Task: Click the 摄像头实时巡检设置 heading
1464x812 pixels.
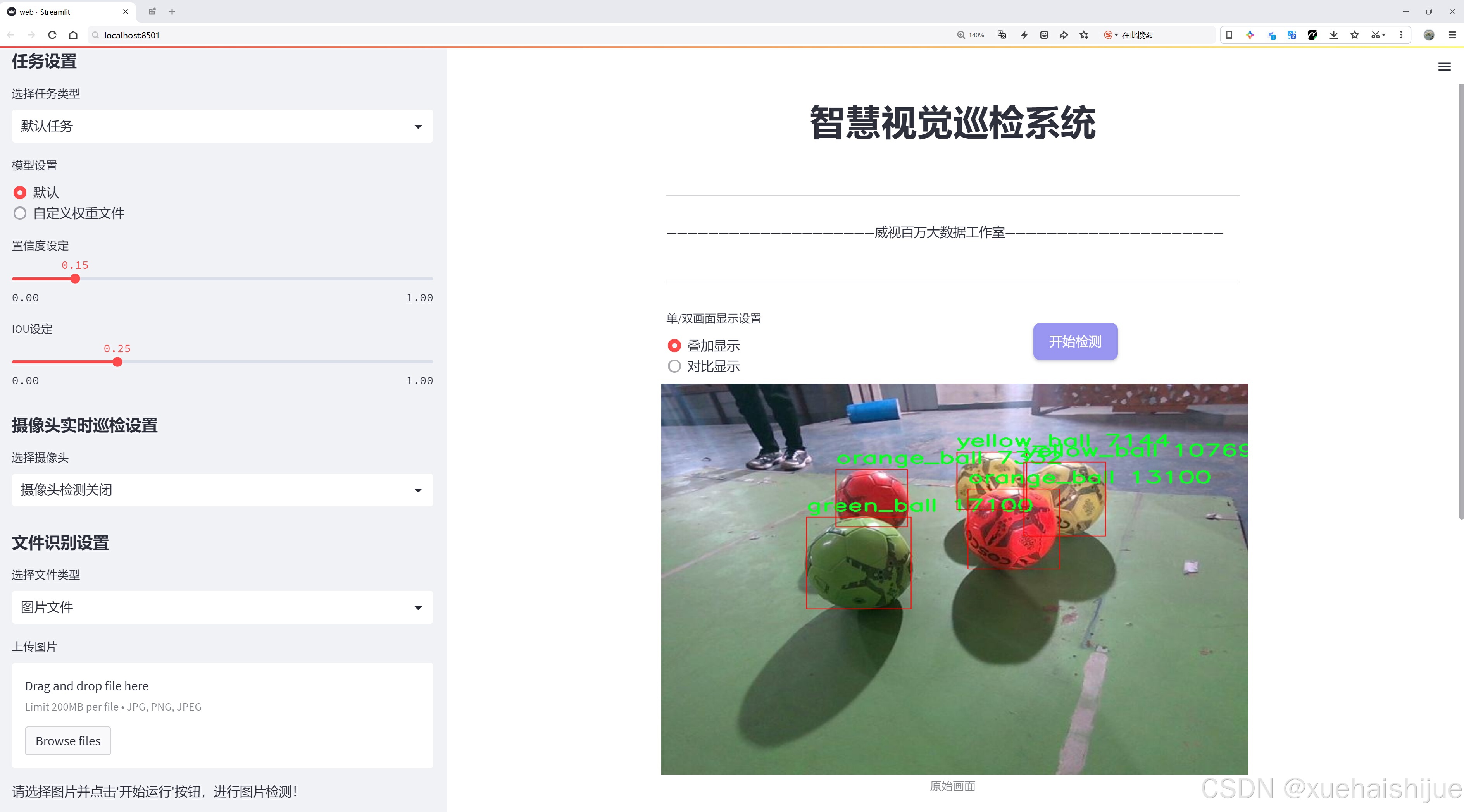Action: coord(84,425)
